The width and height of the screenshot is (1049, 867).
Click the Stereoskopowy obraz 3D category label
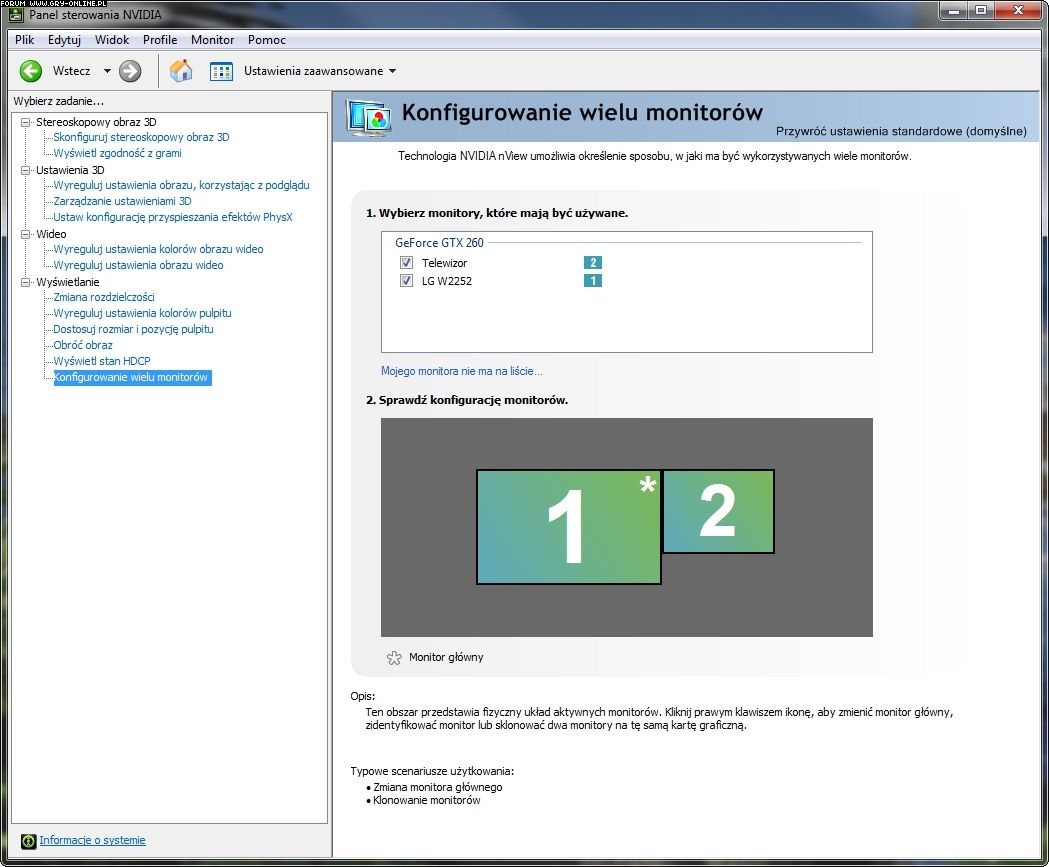click(x=96, y=122)
